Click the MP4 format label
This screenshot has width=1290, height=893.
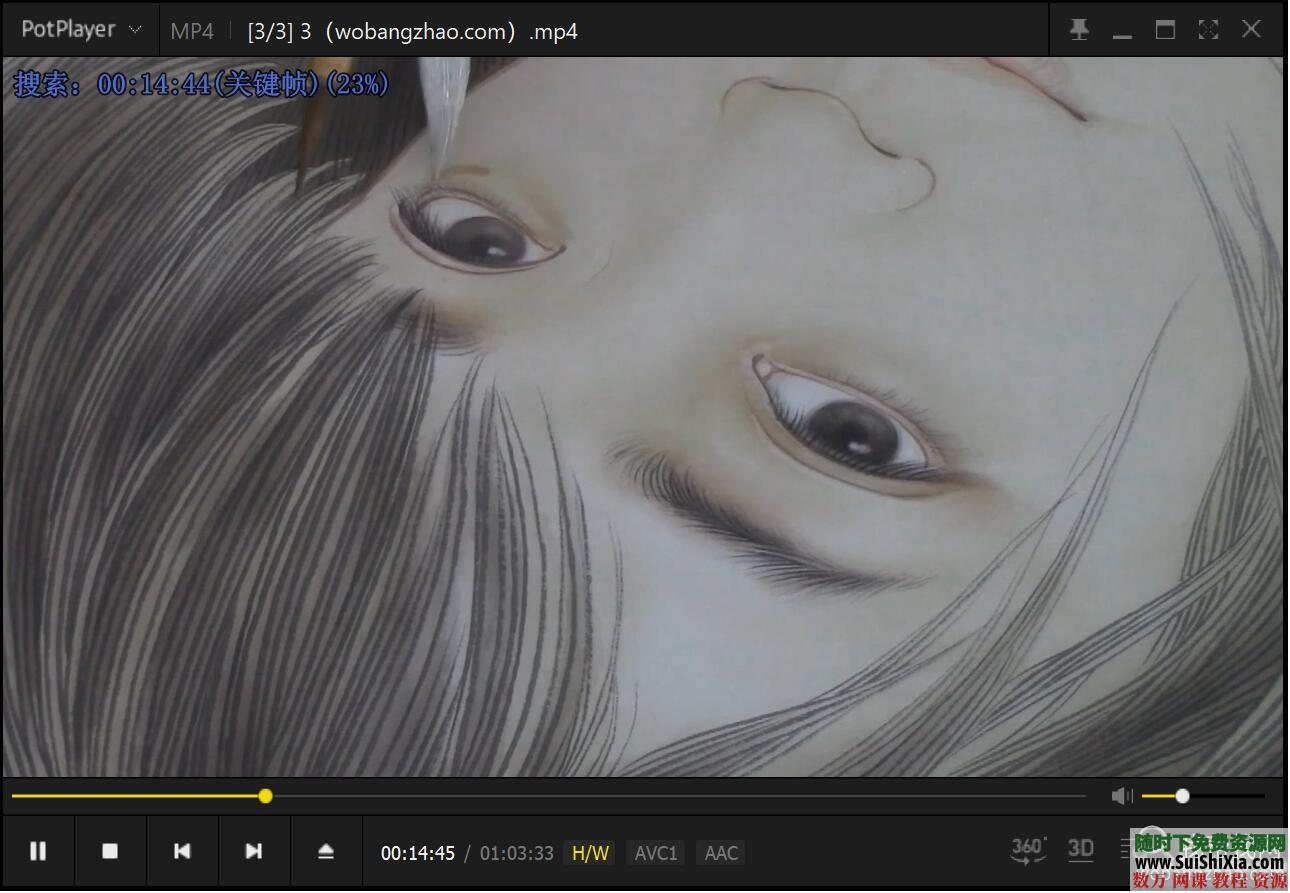click(192, 31)
